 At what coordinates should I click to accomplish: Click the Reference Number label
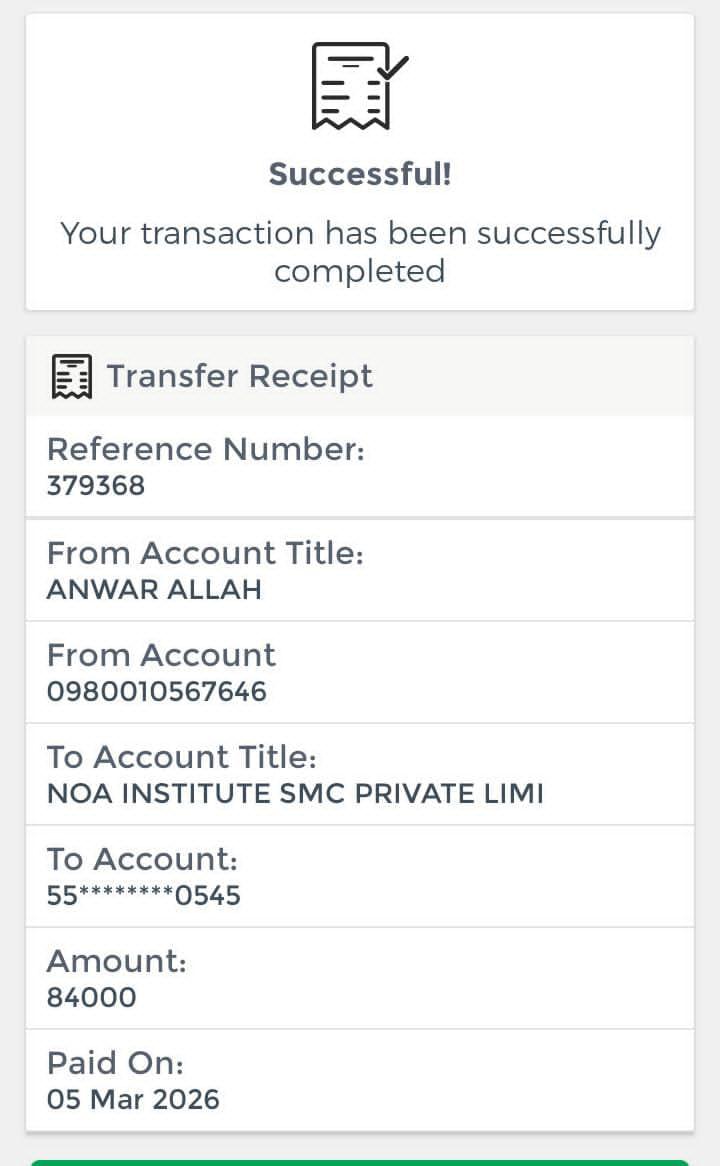[x=206, y=449]
